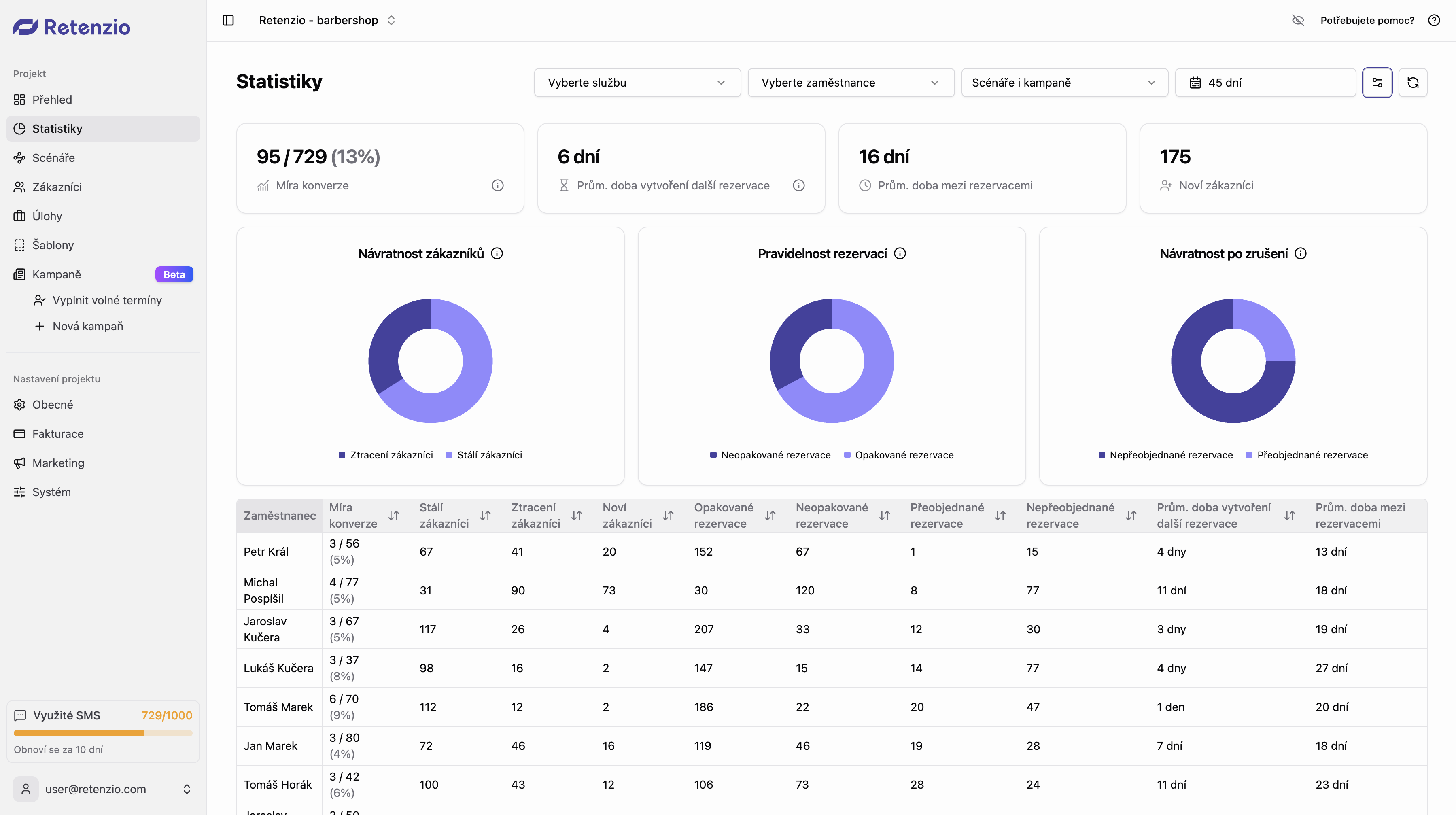
Task: Open the filter settings sliders icon
Action: coord(1377,83)
